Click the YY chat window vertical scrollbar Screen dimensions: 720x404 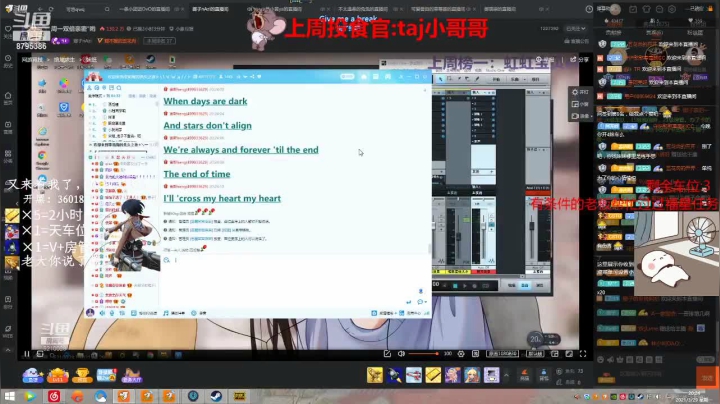[430, 248]
